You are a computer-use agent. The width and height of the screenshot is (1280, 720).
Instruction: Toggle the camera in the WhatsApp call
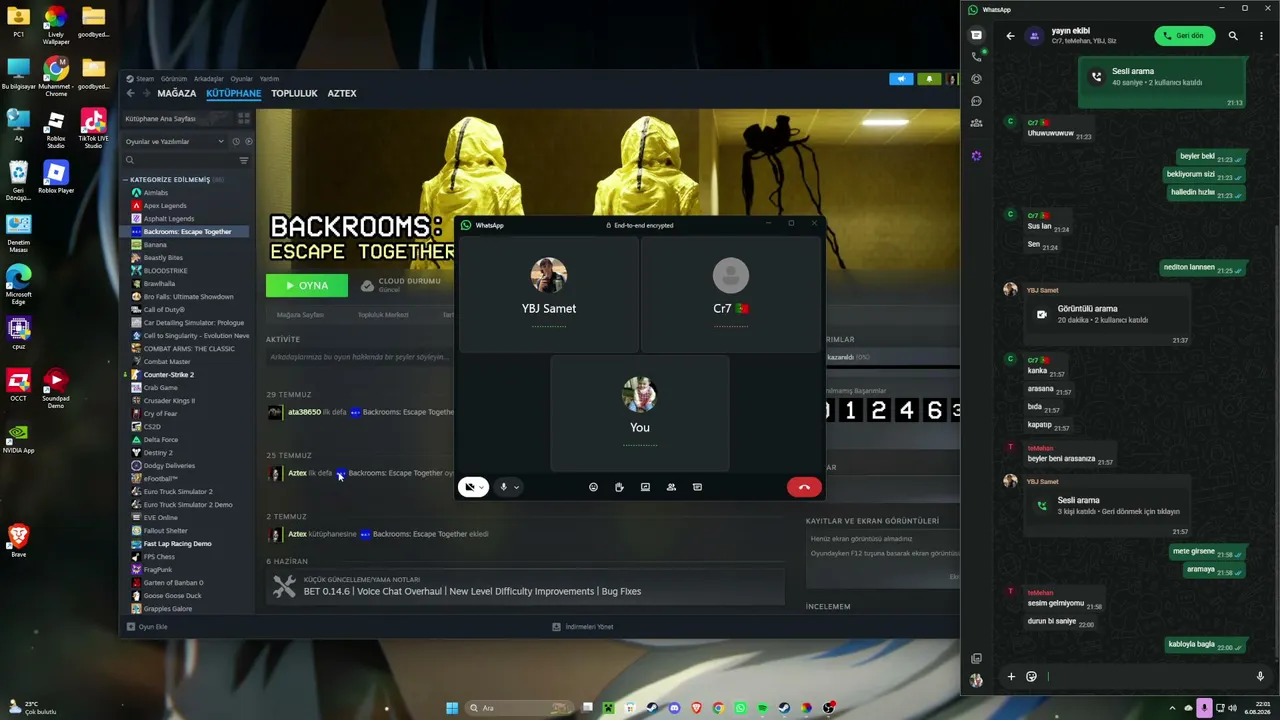[468, 487]
